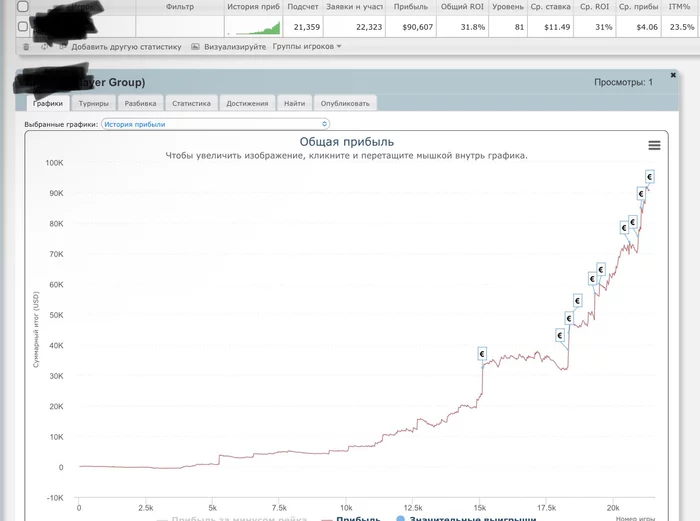Click the ITM value 23.5%
This screenshot has height=521, width=700.
(682, 27)
